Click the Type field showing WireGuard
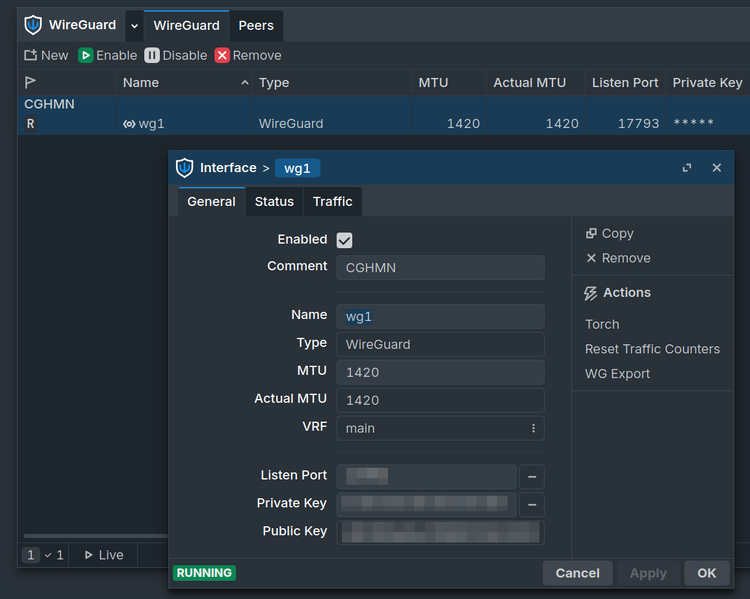Screen dimensions: 750x599 coord(441,344)
